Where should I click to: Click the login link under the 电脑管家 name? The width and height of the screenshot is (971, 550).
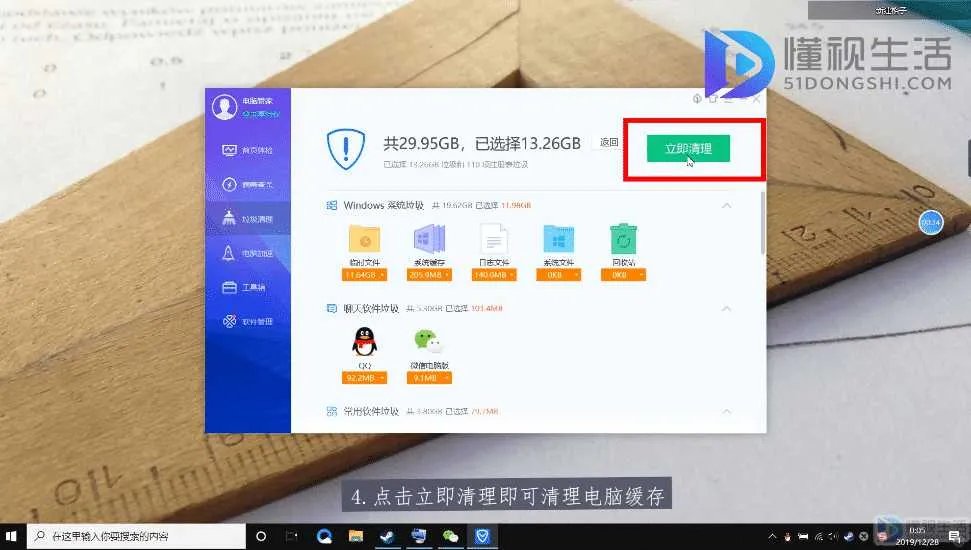tap(260, 115)
